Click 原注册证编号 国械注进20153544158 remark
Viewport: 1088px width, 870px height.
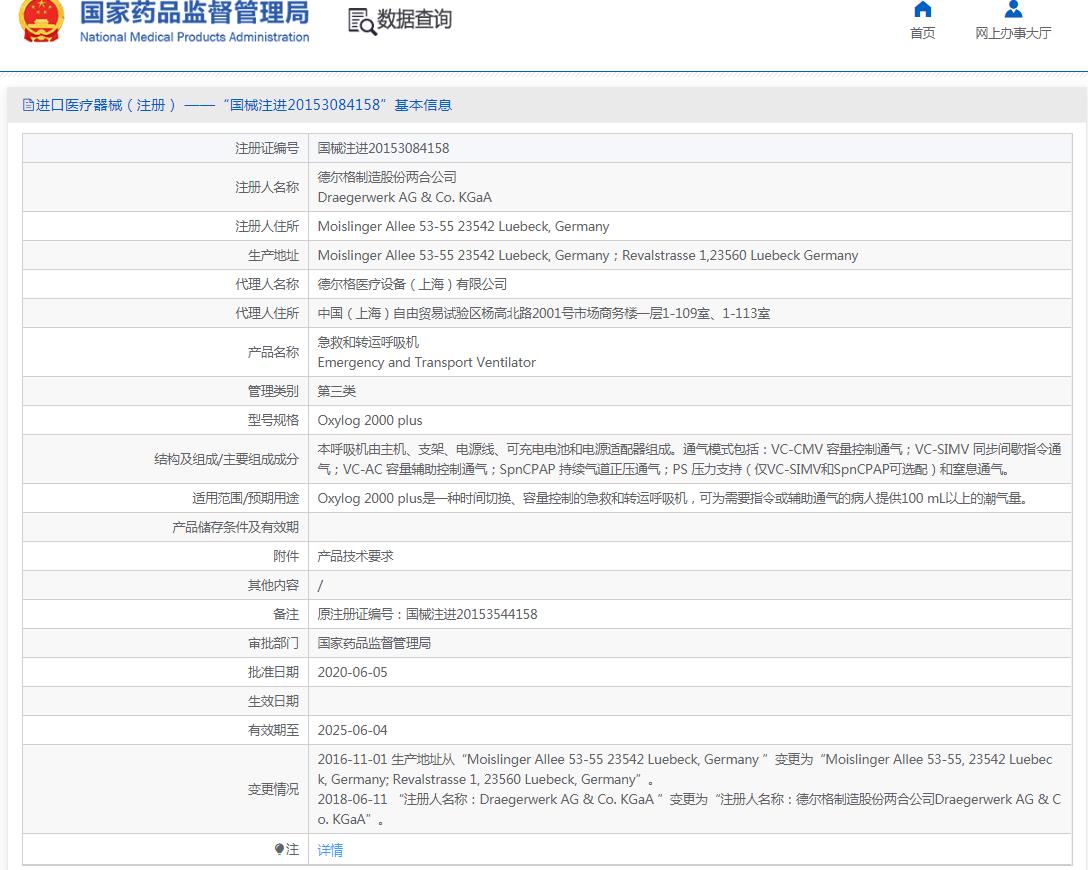point(427,614)
